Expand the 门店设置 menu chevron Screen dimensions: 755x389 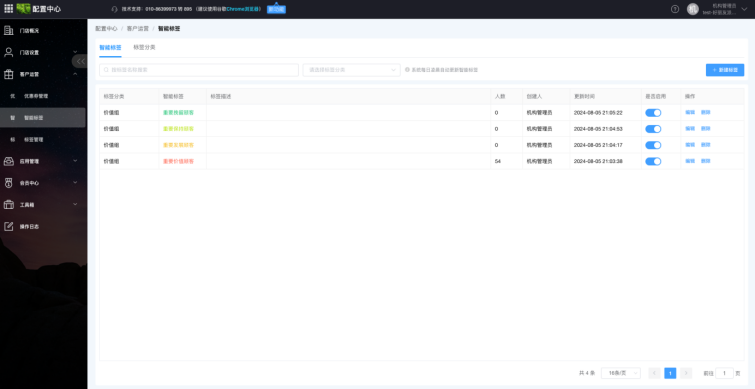pyautogui.click(x=75, y=52)
